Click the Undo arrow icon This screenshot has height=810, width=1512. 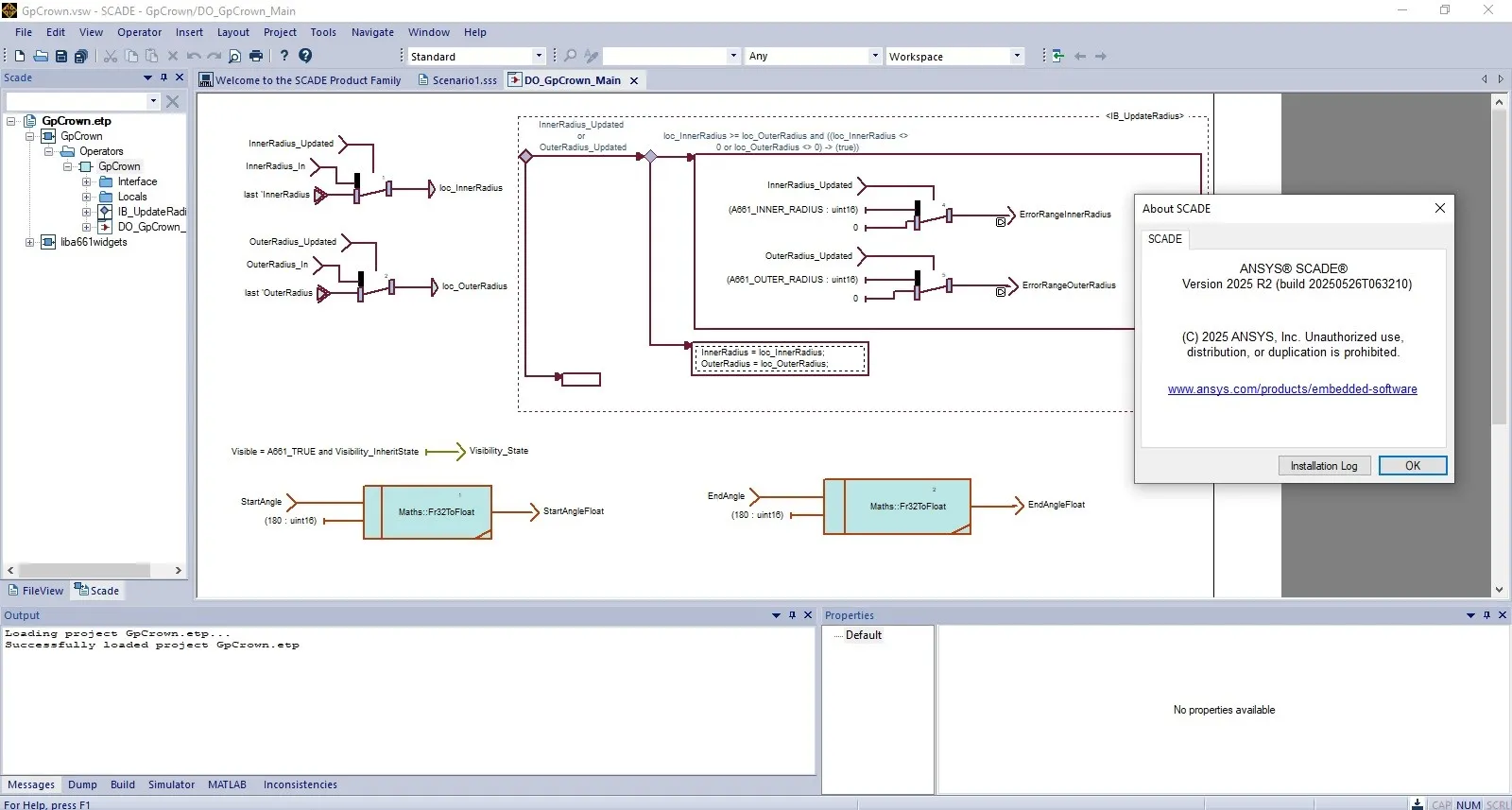194,57
